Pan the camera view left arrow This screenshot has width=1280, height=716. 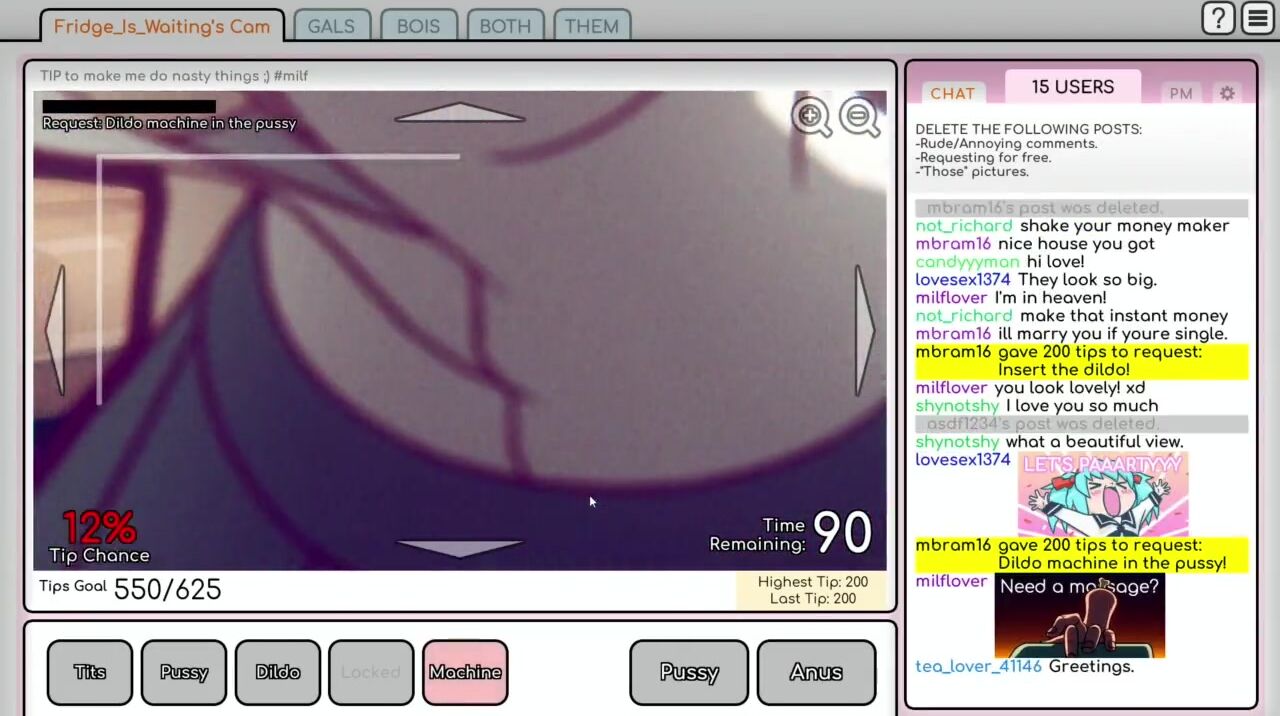[x=56, y=330]
